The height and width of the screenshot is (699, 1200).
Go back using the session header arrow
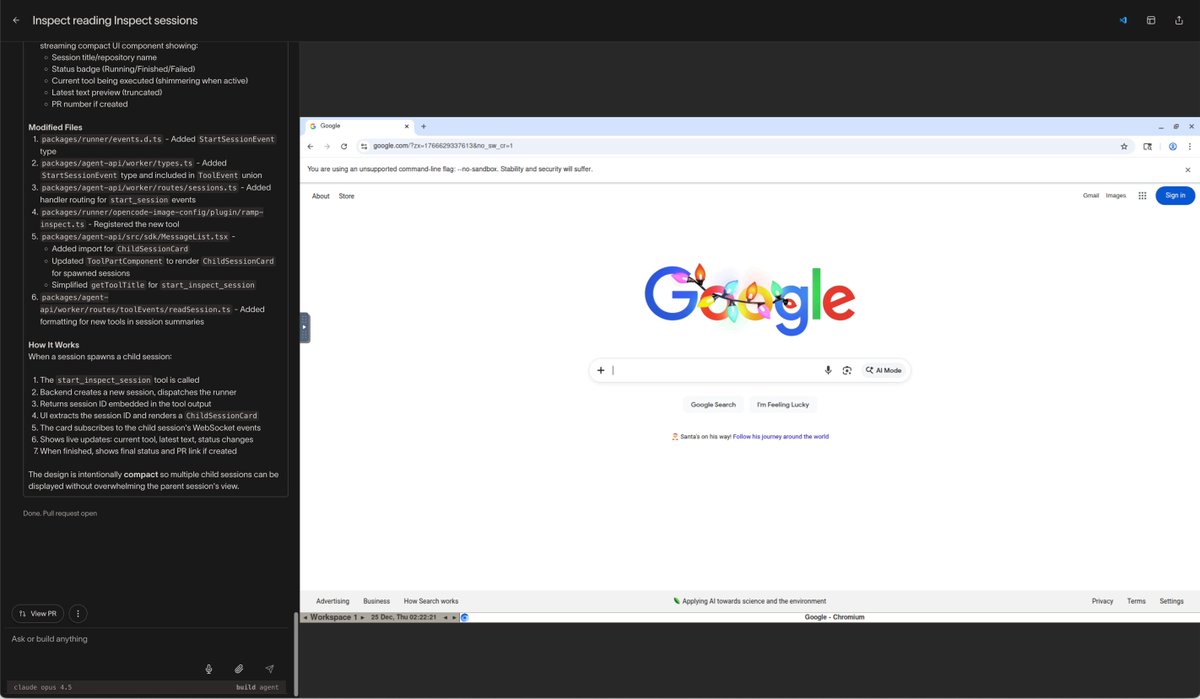click(16, 20)
